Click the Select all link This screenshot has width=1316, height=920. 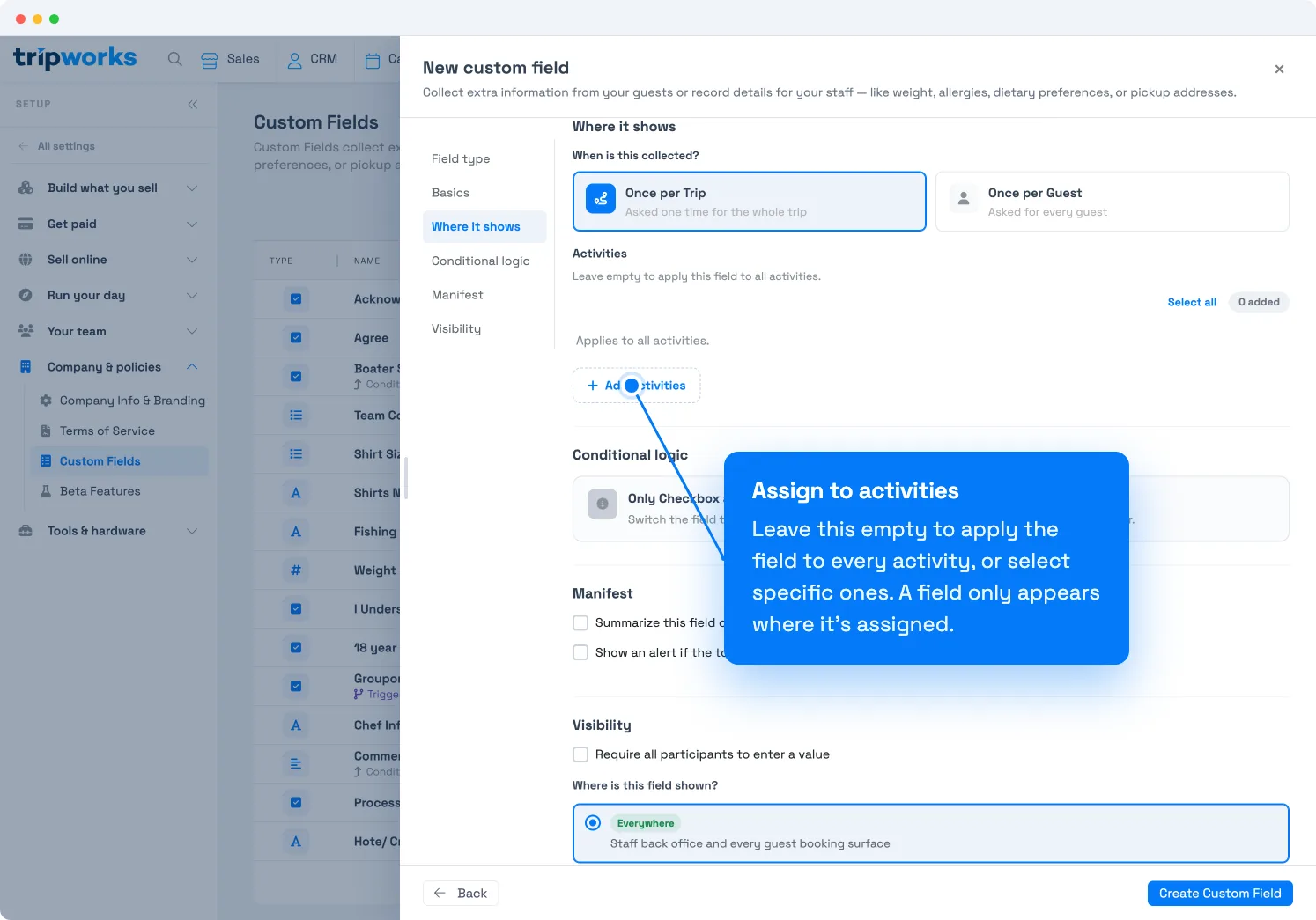tap(1192, 302)
